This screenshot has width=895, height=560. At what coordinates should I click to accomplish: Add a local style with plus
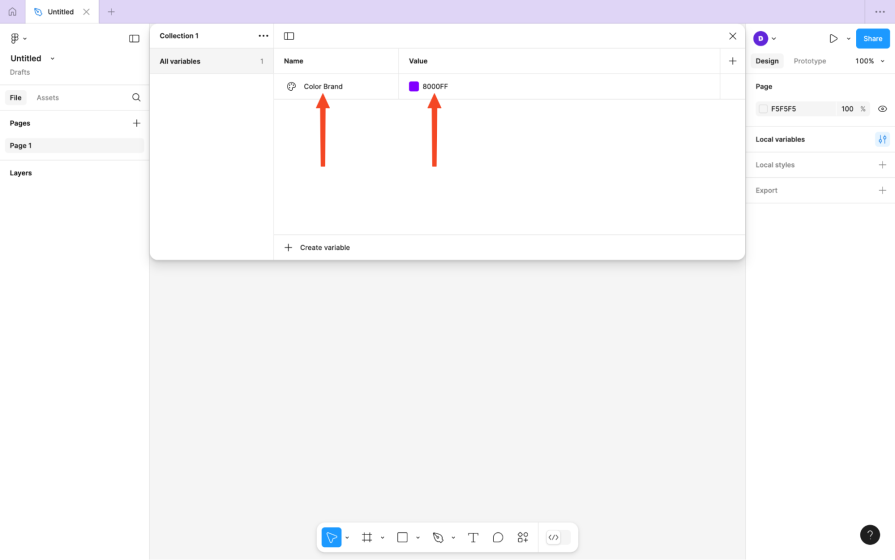(x=882, y=165)
